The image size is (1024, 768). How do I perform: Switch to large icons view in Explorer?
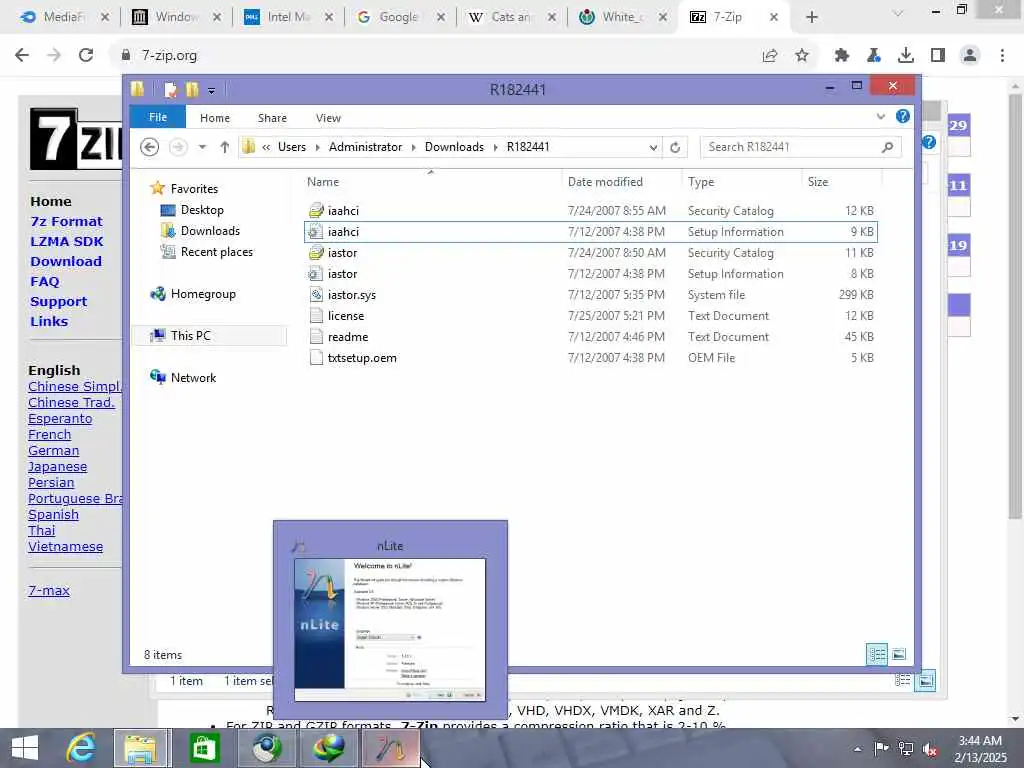click(899, 654)
